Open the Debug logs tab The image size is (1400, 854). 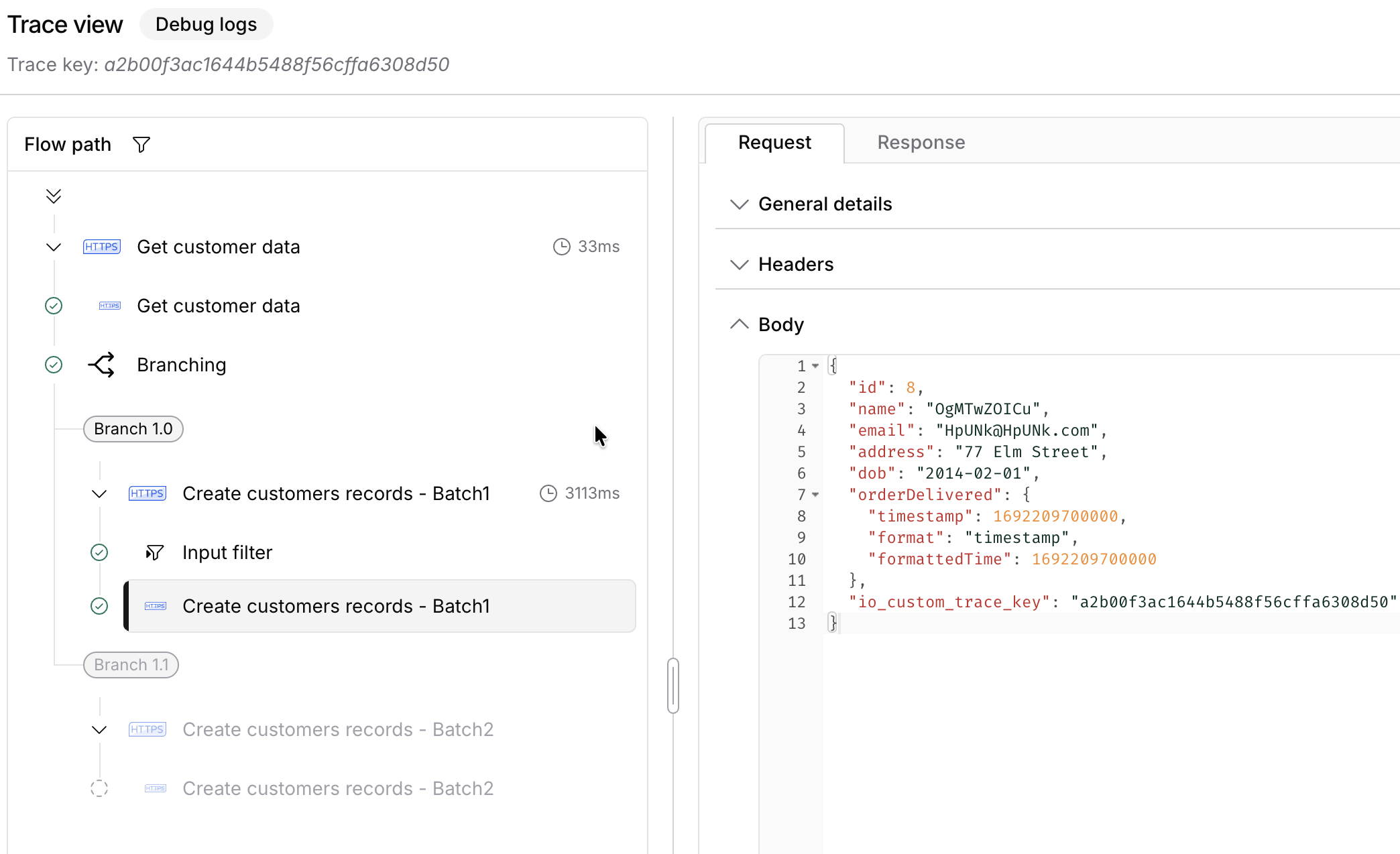[207, 24]
